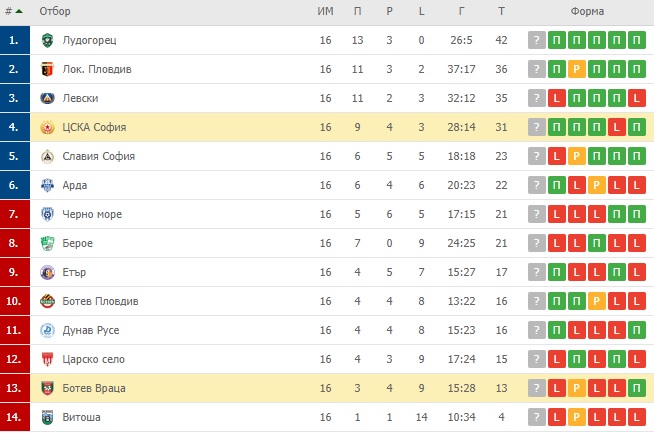Click orange draw badge in Лок. Пловдив form
This screenshot has height=435, width=654.
click(x=577, y=69)
